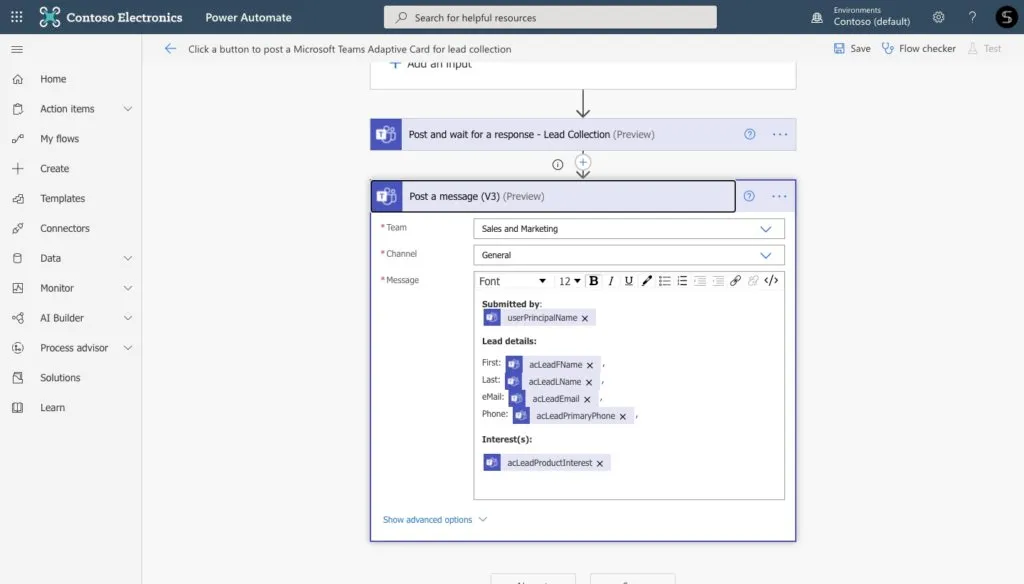Open the user account avatar
Screen dimensions: 1024x584
pyautogui.click(x=1006, y=17)
